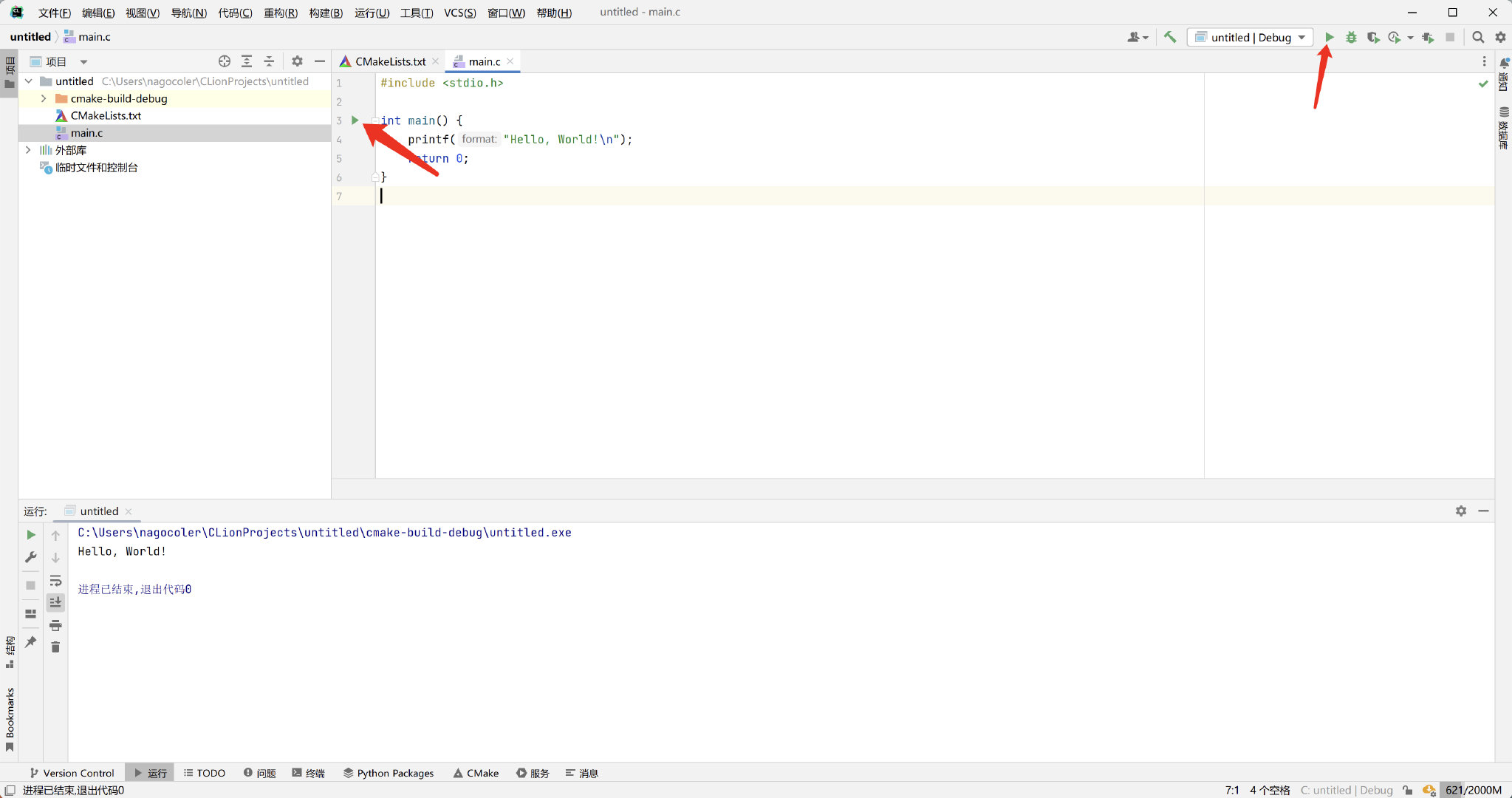Select main.c in project tree
This screenshot has width=1512, height=798.
point(86,133)
